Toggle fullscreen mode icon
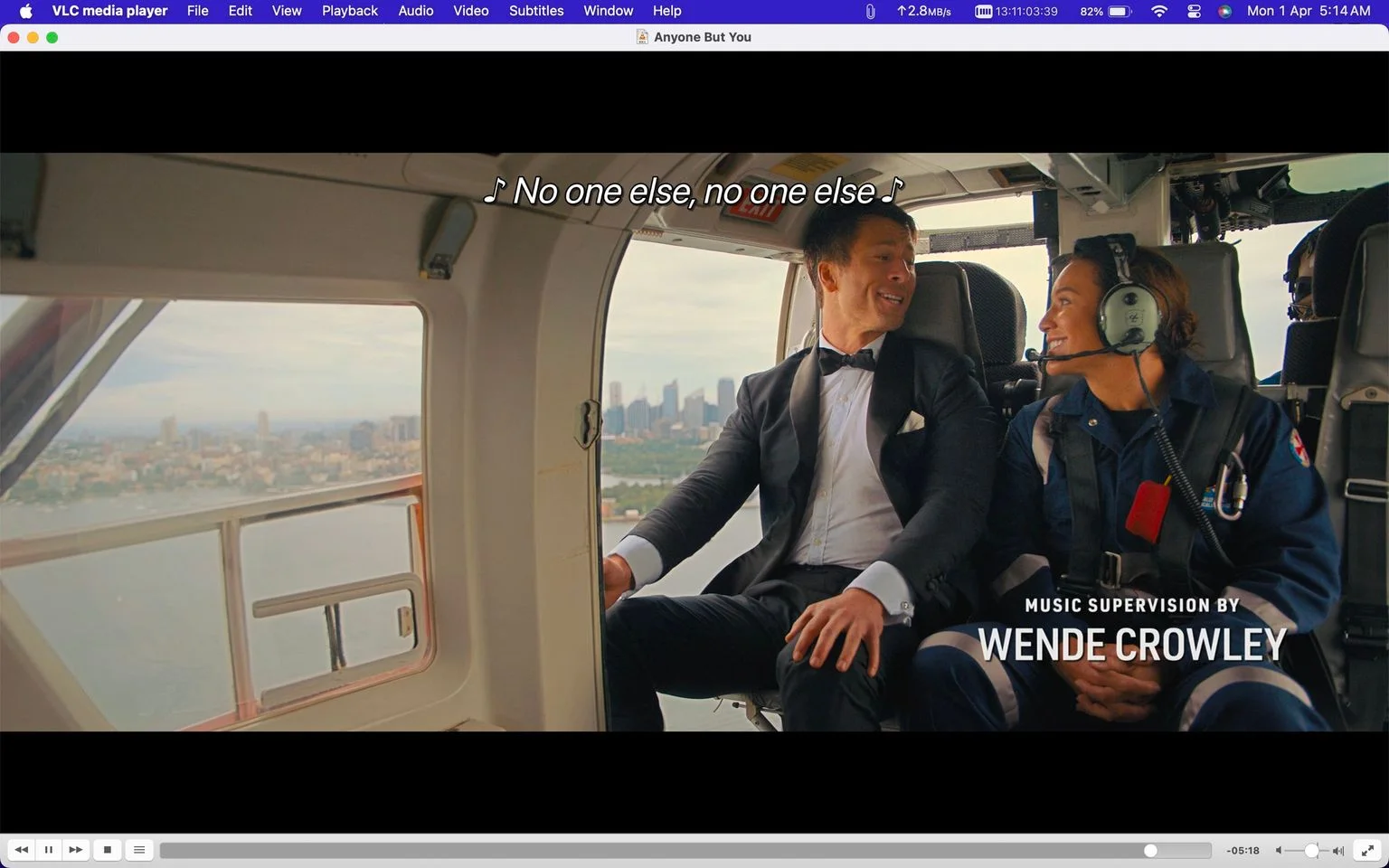 [x=1367, y=850]
